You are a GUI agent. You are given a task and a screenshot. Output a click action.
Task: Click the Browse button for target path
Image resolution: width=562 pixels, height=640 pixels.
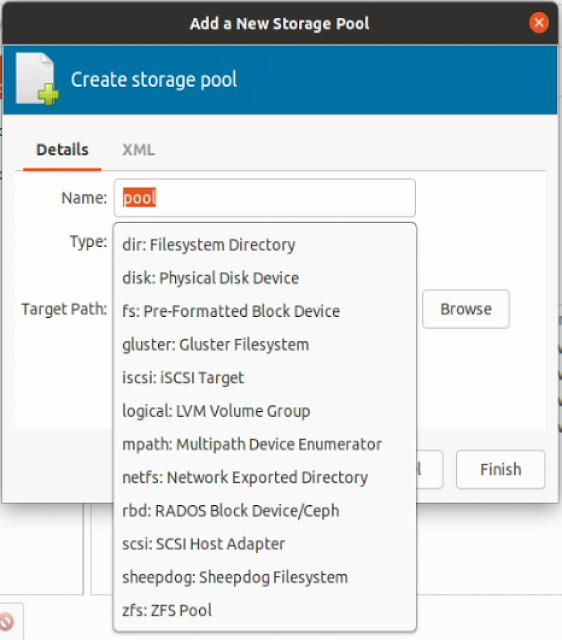(466, 309)
